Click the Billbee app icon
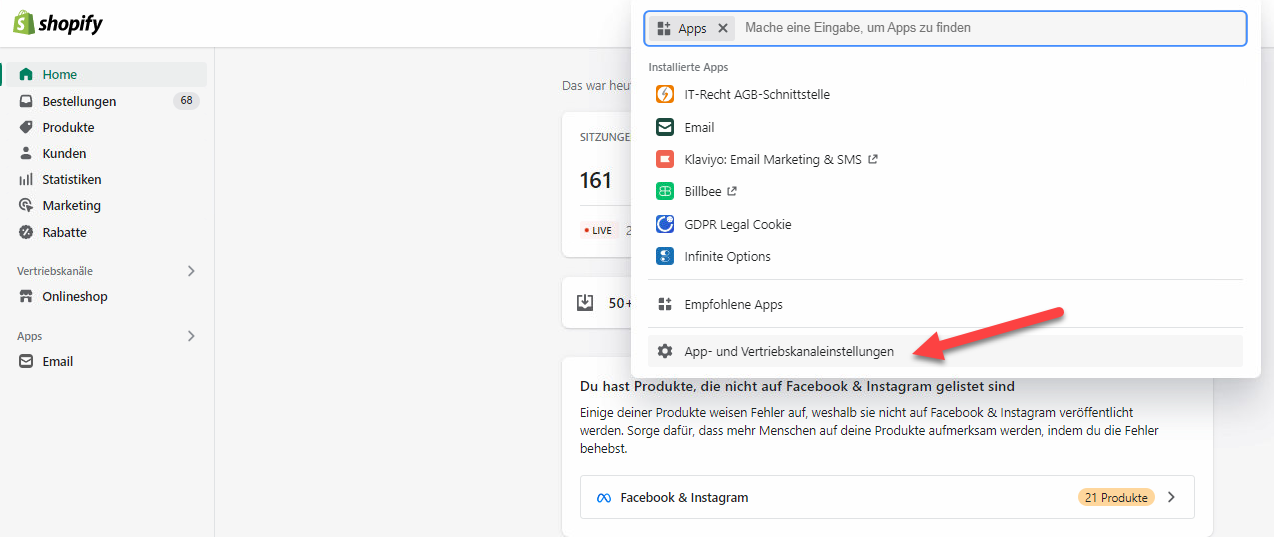The height and width of the screenshot is (537, 1274). [x=665, y=191]
